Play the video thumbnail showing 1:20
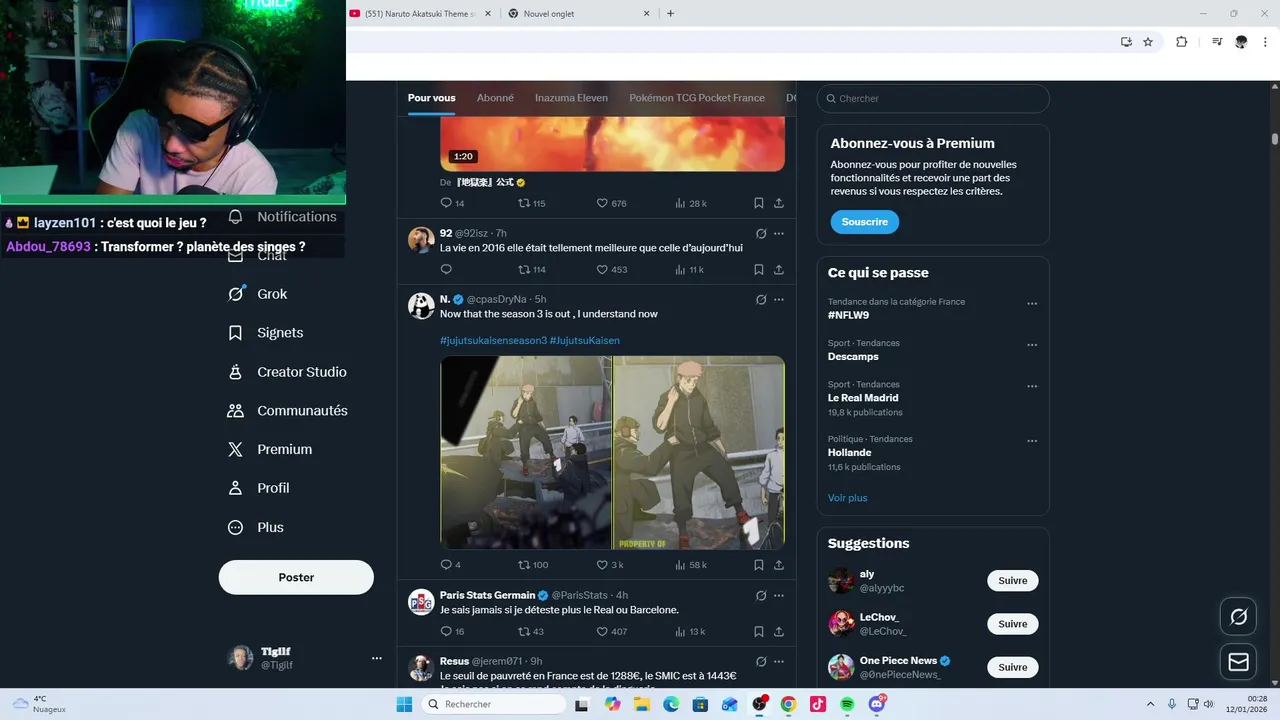The image size is (1280, 720). pyautogui.click(x=612, y=144)
